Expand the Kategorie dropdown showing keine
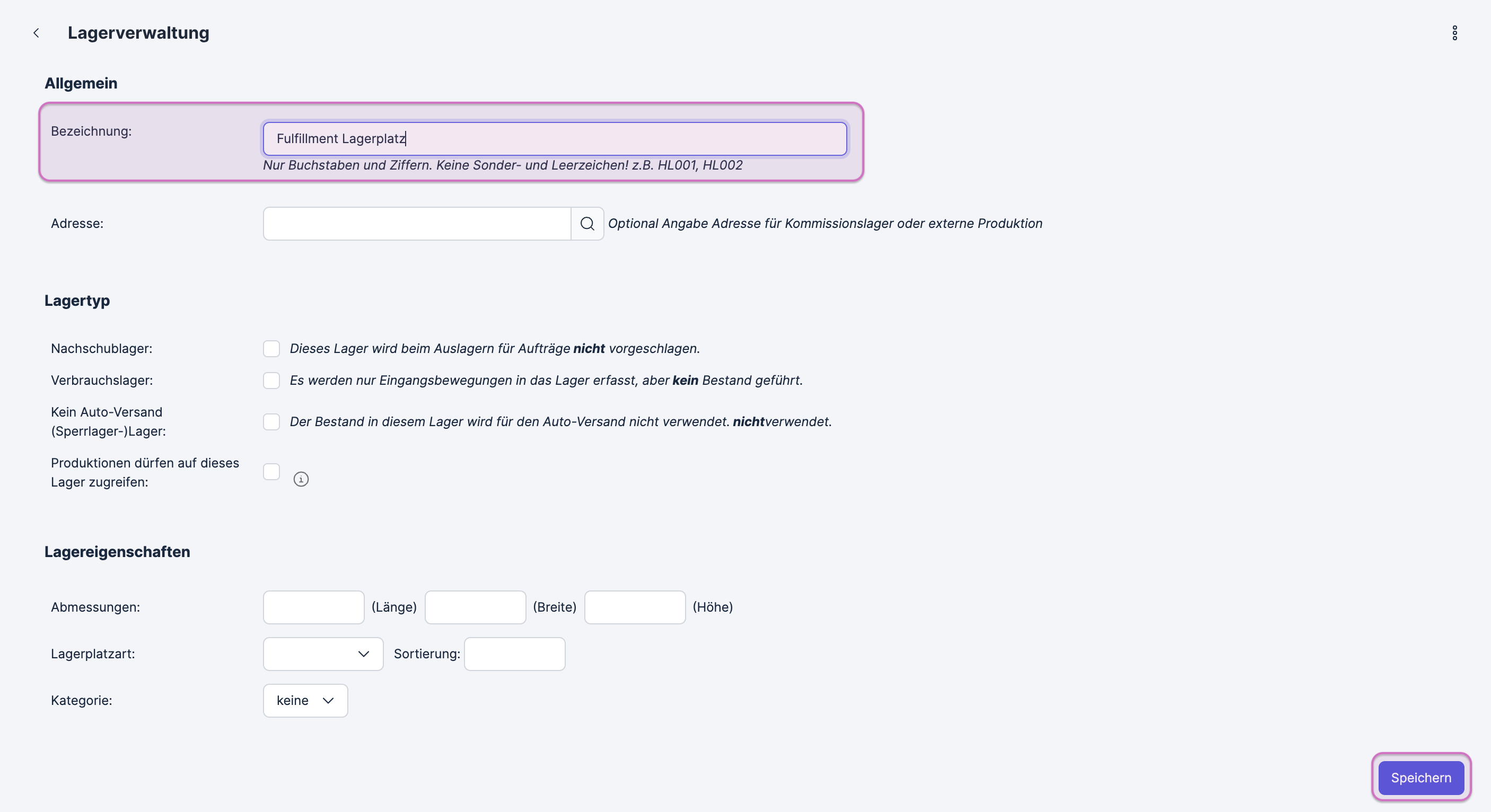 (x=305, y=700)
